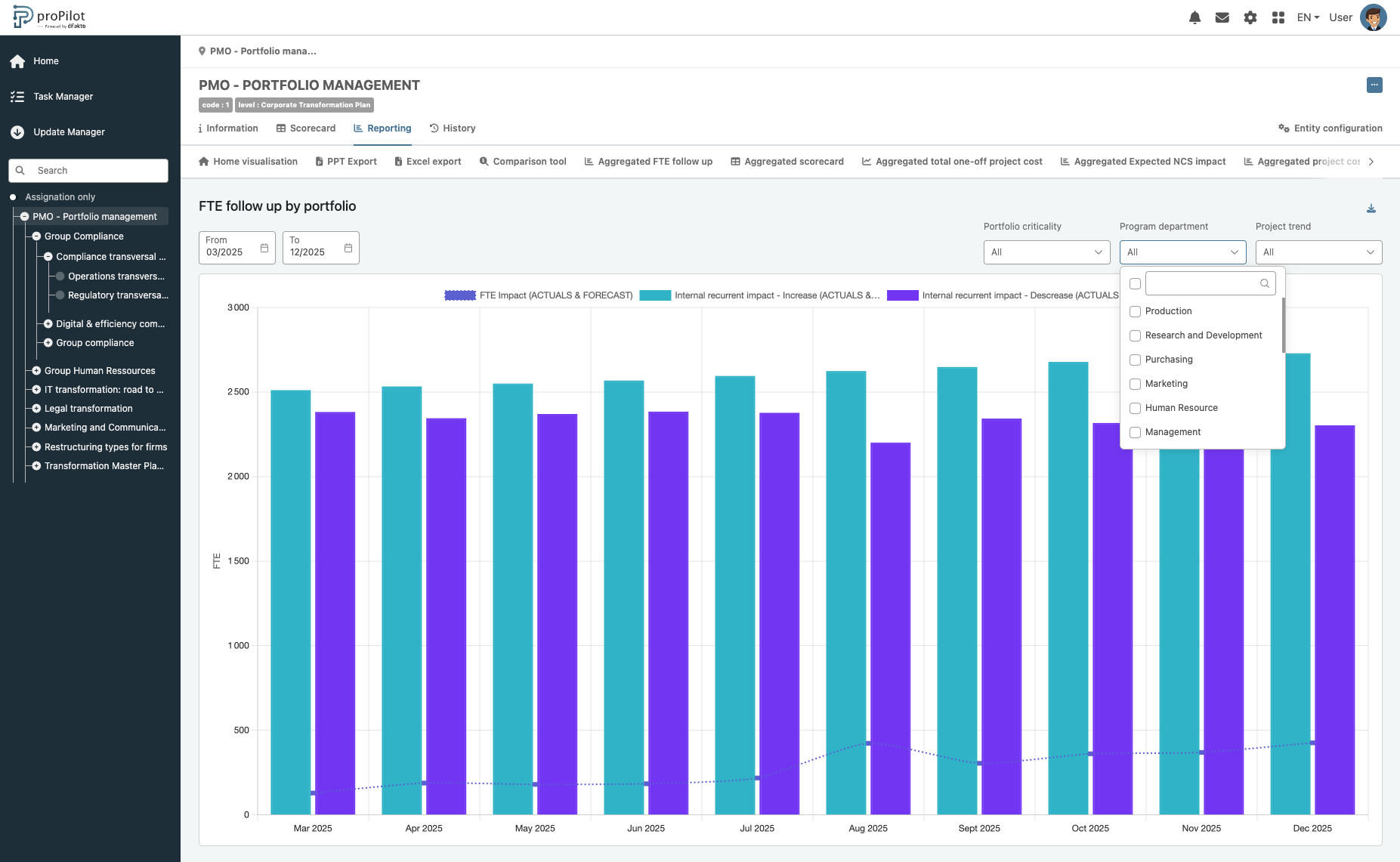The image size is (1400, 862).
Task: Switch to the Information tab
Action: click(x=228, y=128)
